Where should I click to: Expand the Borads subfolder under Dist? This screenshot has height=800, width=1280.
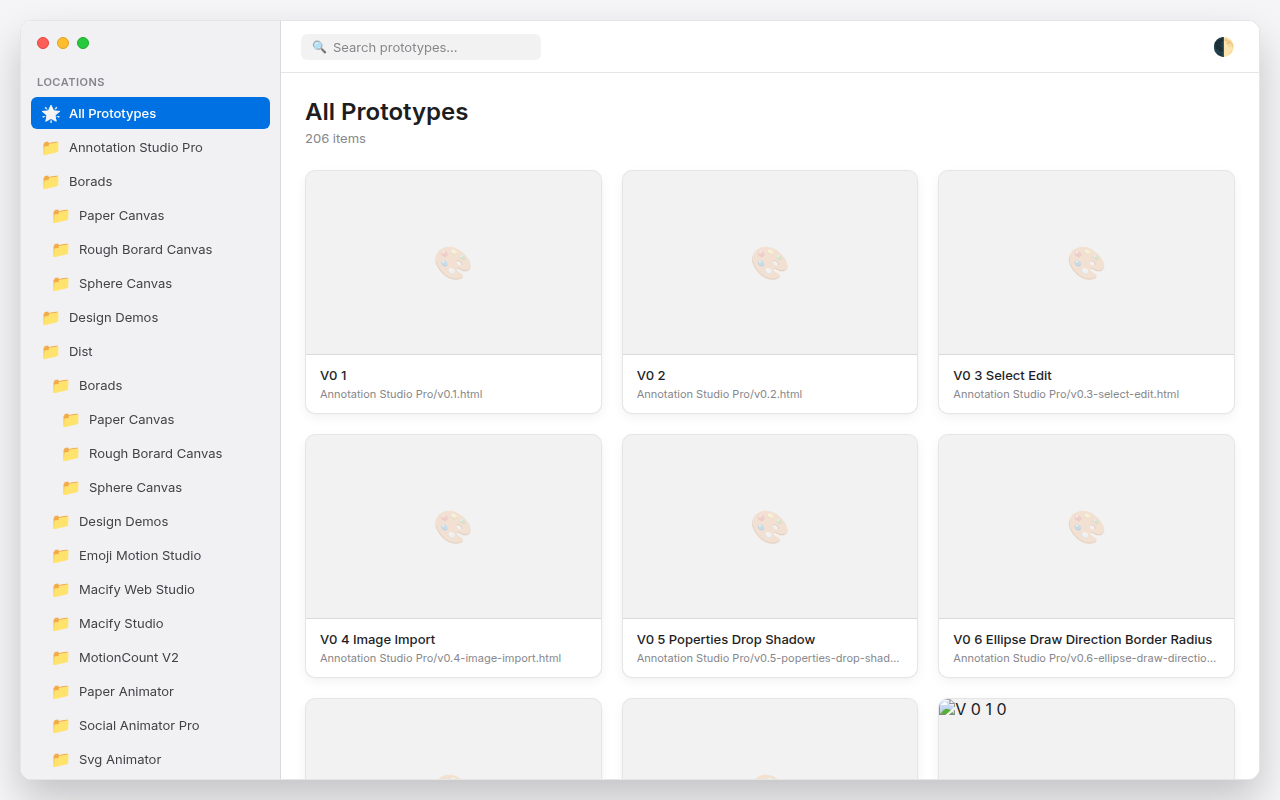click(x=100, y=386)
